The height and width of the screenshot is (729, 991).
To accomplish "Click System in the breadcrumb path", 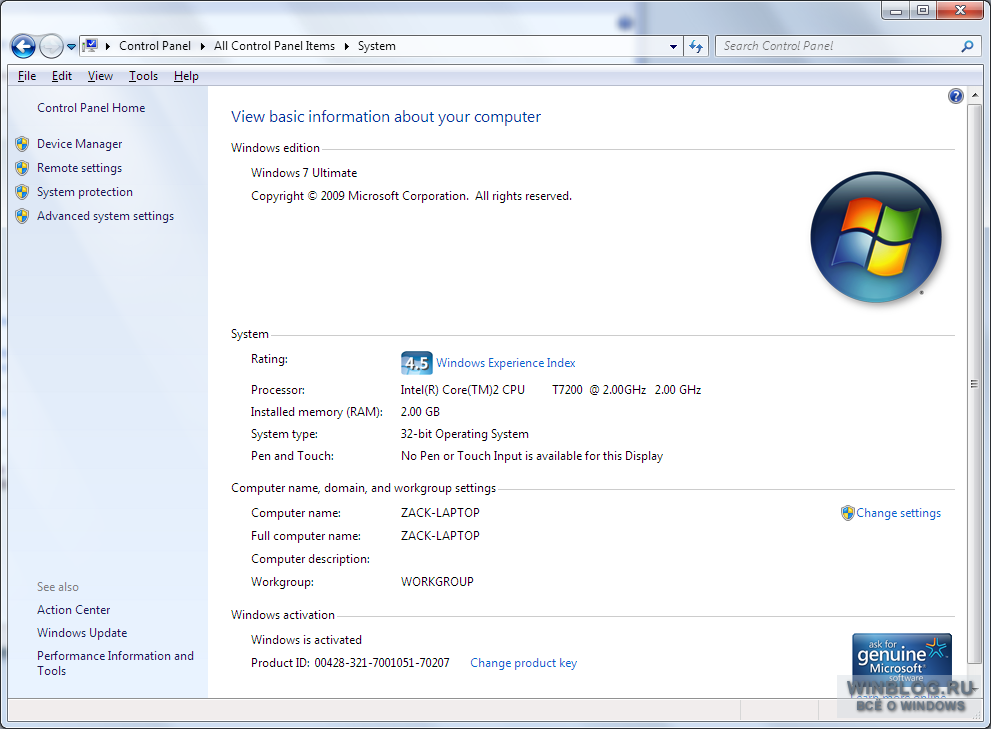I will [x=377, y=46].
